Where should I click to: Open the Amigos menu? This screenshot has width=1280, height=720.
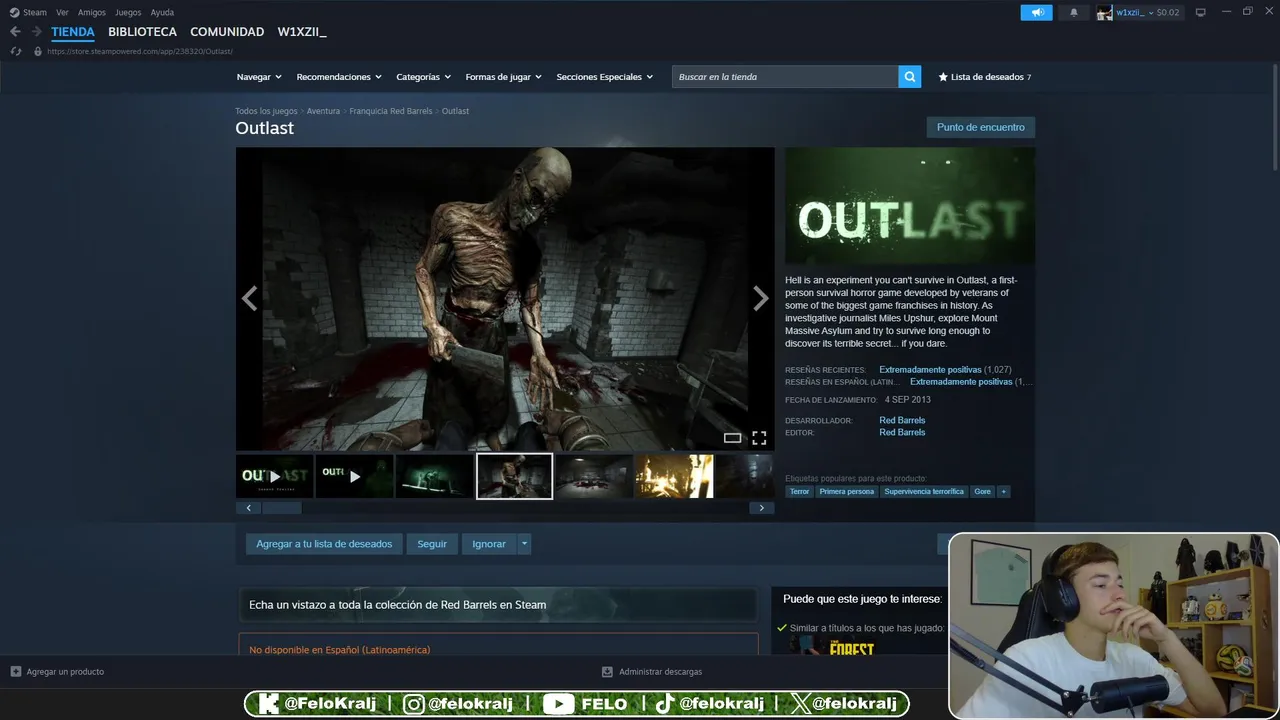pyautogui.click(x=92, y=12)
